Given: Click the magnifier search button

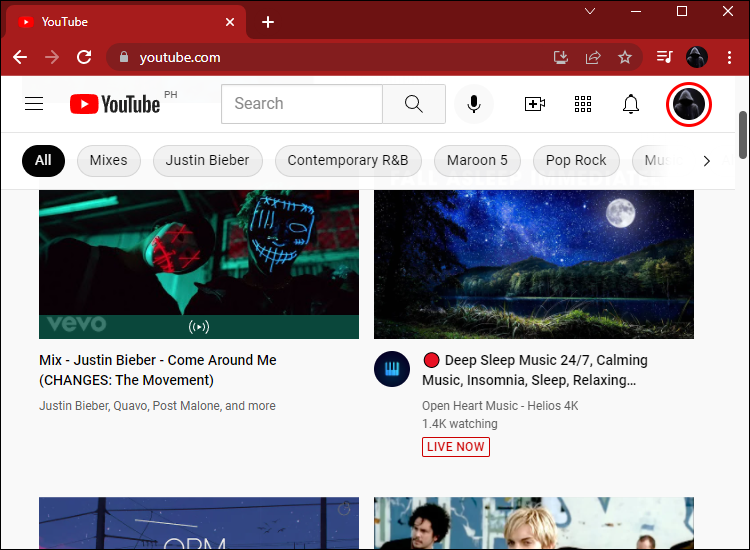Looking at the screenshot, I should 414,104.
